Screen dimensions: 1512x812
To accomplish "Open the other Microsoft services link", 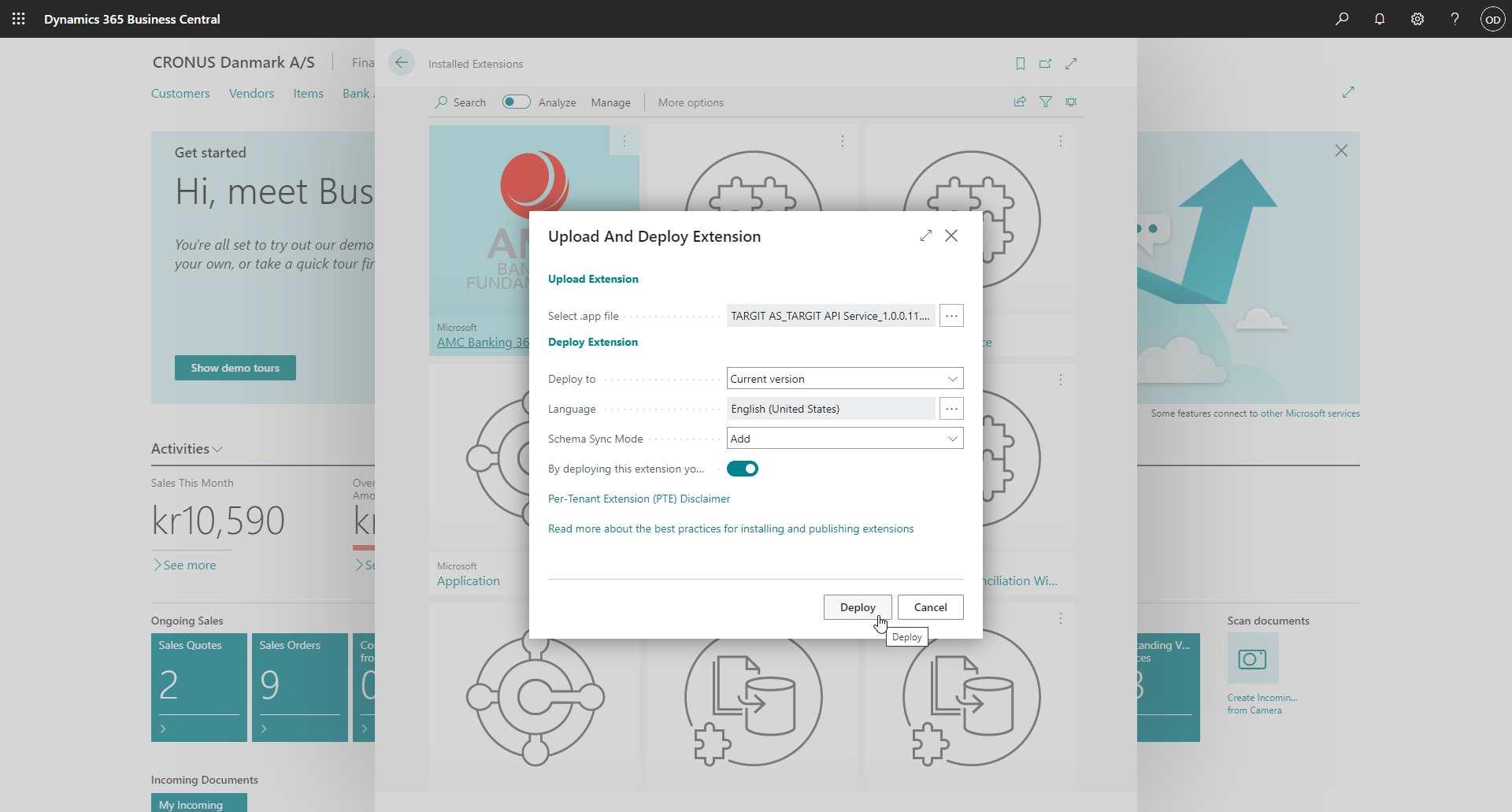I will [x=1310, y=413].
